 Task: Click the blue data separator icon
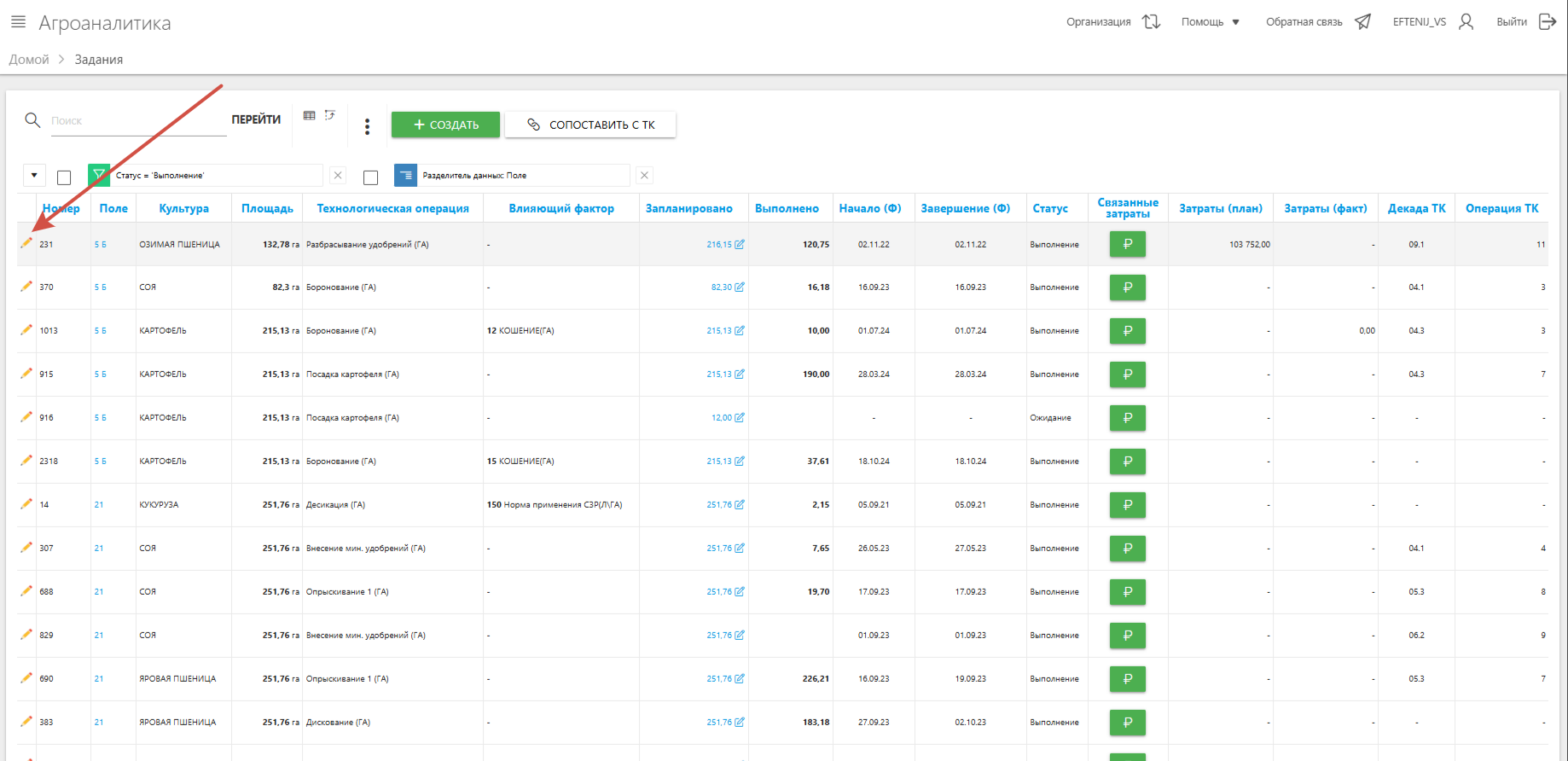[405, 175]
